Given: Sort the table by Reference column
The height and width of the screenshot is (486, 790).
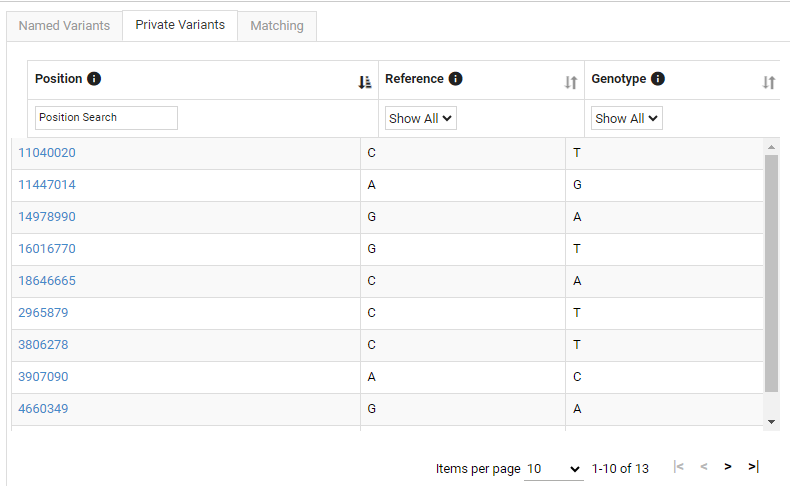Looking at the screenshot, I should click(x=571, y=82).
